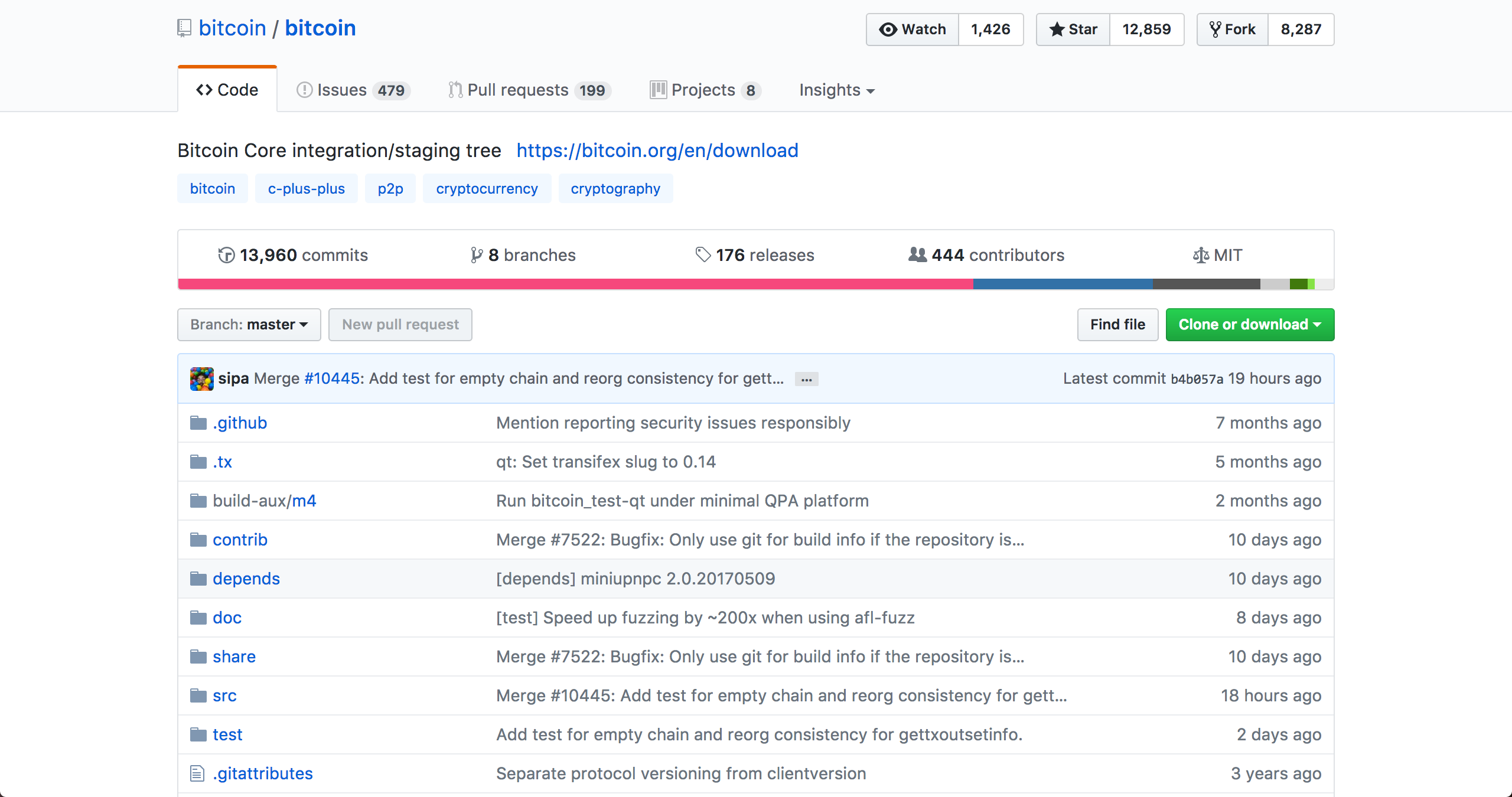
Task: Click the contributors people icon
Action: coord(917,255)
